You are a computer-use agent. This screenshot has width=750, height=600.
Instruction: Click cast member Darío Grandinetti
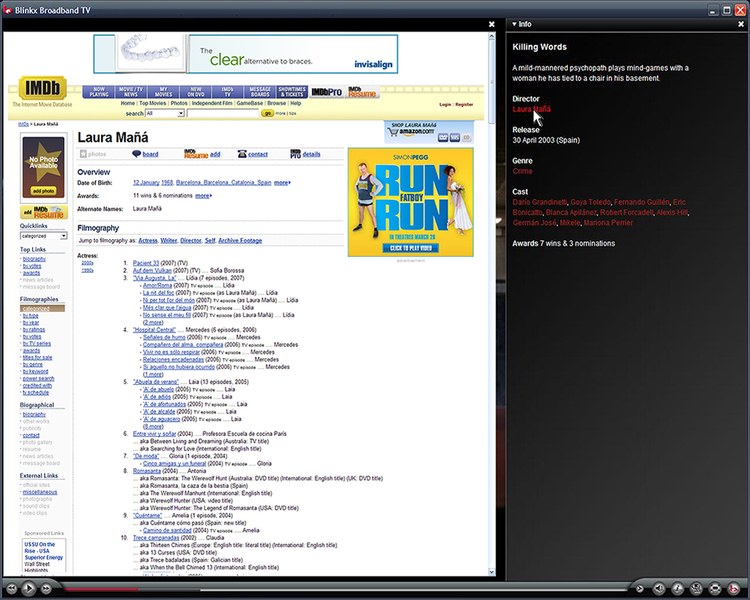pyautogui.click(x=540, y=202)
